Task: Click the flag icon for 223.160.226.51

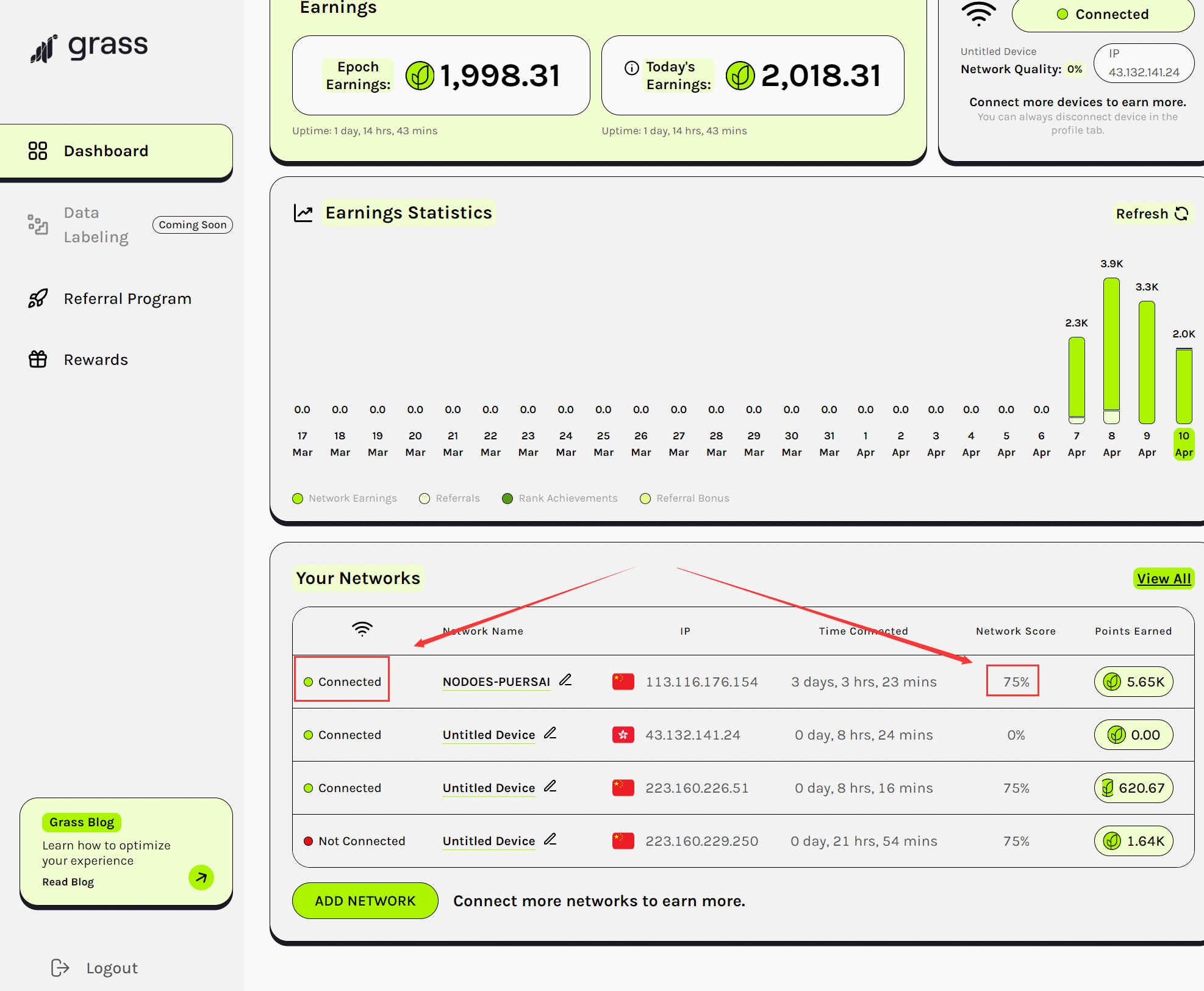Action: coord(623,788)
